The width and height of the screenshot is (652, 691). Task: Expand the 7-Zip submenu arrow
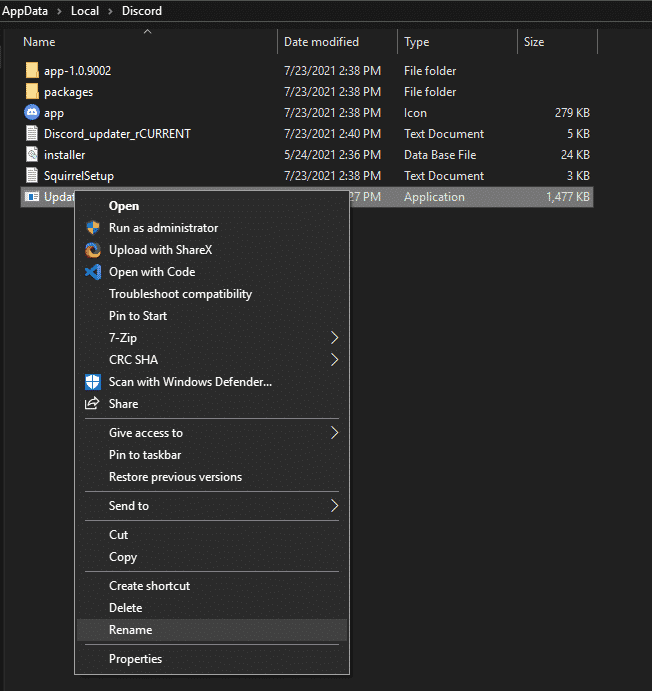tap(334, 338)
